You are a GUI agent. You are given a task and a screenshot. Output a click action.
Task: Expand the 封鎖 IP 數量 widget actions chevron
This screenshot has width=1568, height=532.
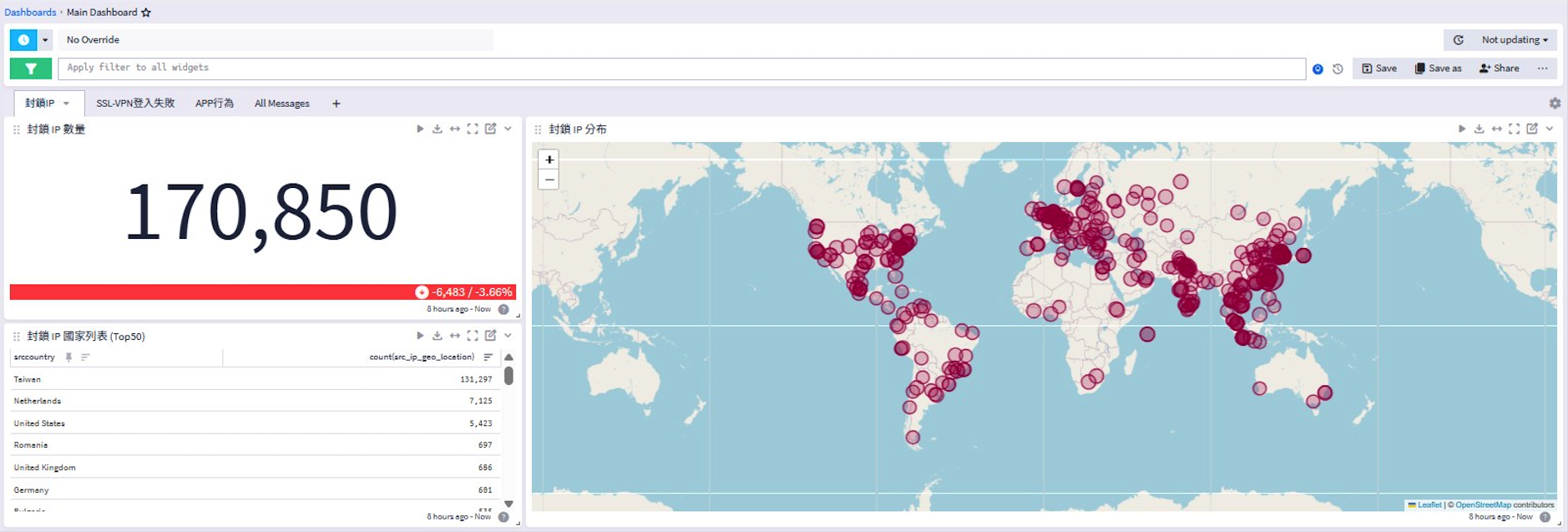[x=508, y=129]
